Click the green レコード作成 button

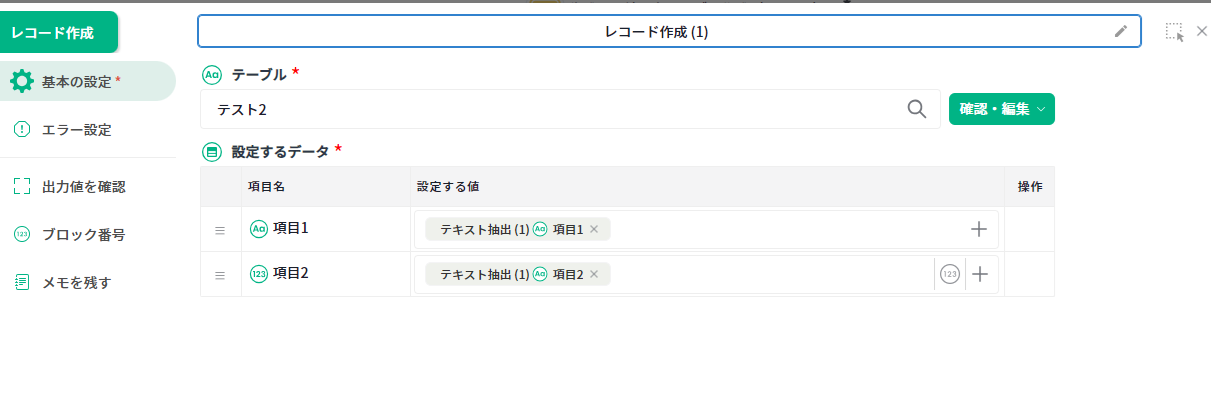pyautogui.click(x=59, y=32)
